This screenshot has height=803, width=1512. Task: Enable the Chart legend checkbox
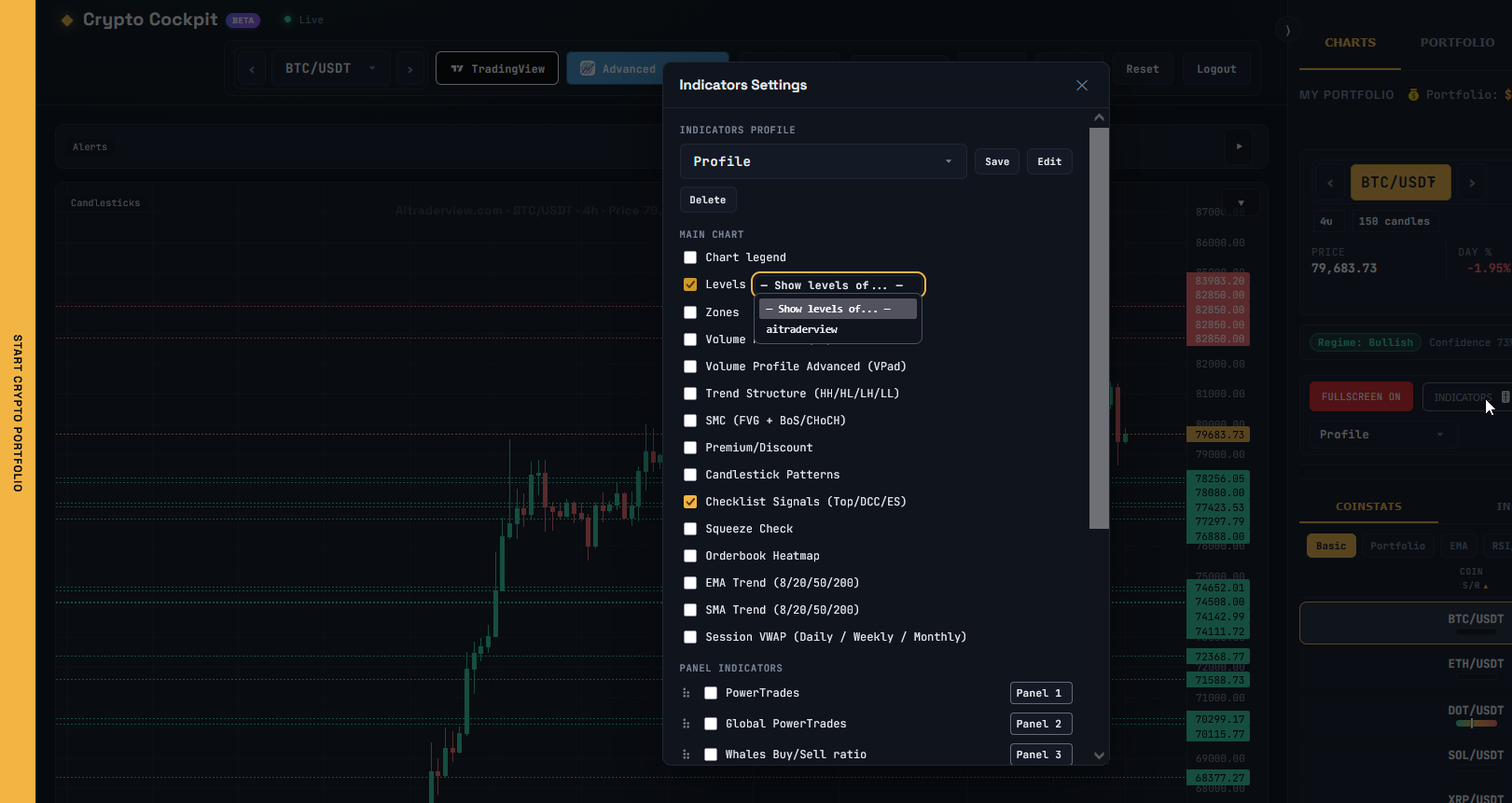[x=690, y=257]
